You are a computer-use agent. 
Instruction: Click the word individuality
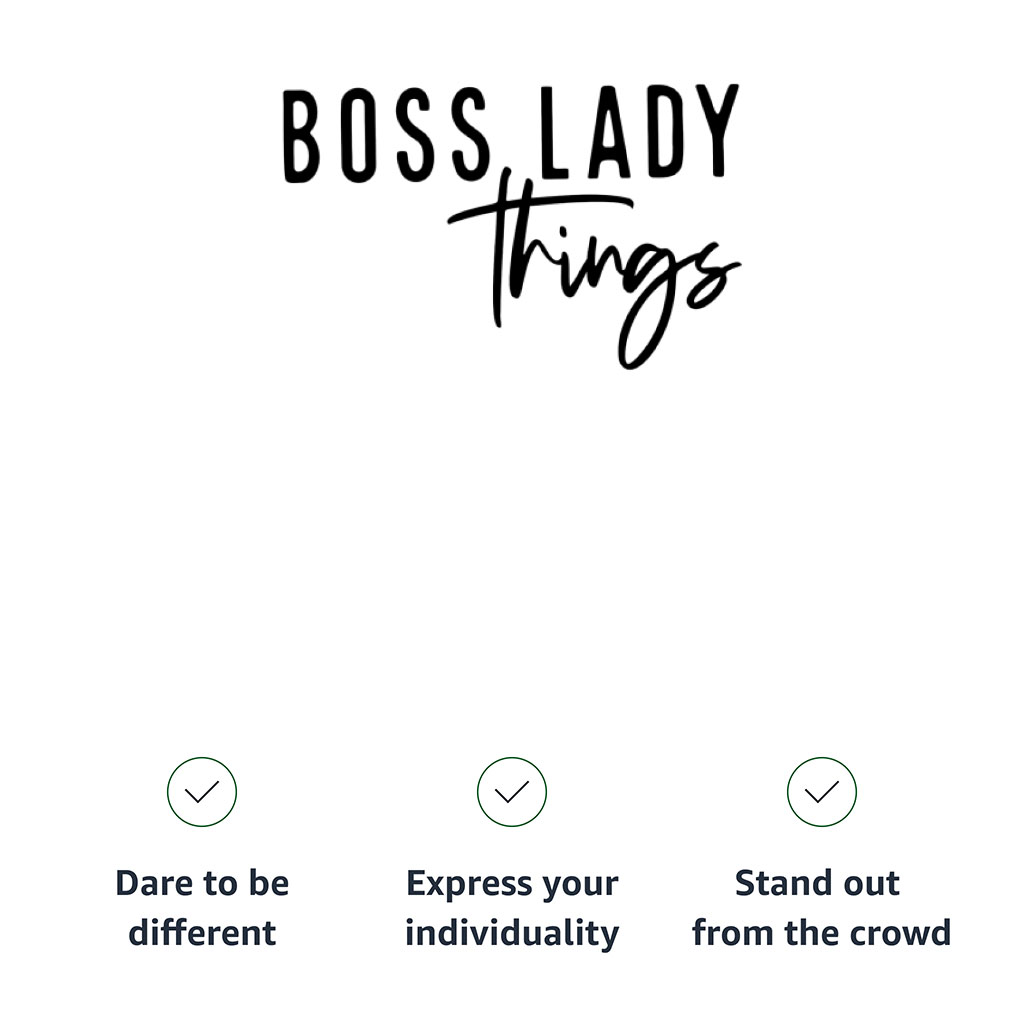[512, 933]
